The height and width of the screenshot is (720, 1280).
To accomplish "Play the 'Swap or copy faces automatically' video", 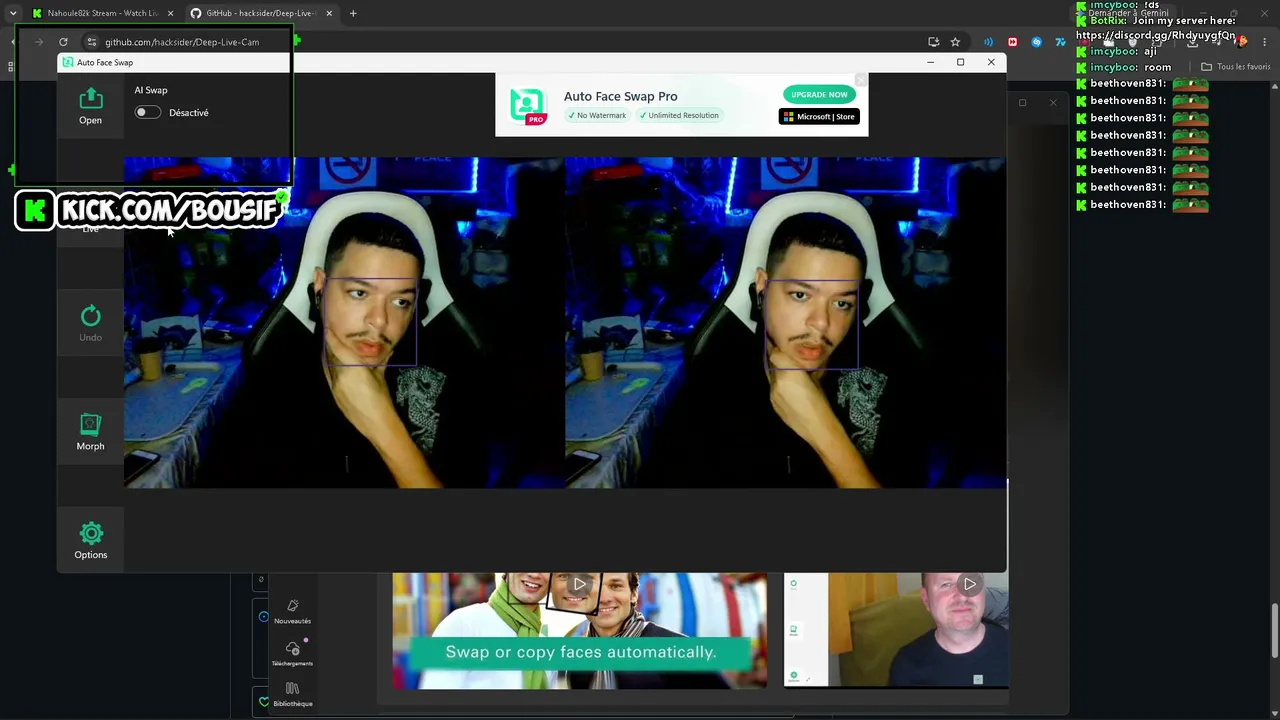I will (x=579, y=584).
